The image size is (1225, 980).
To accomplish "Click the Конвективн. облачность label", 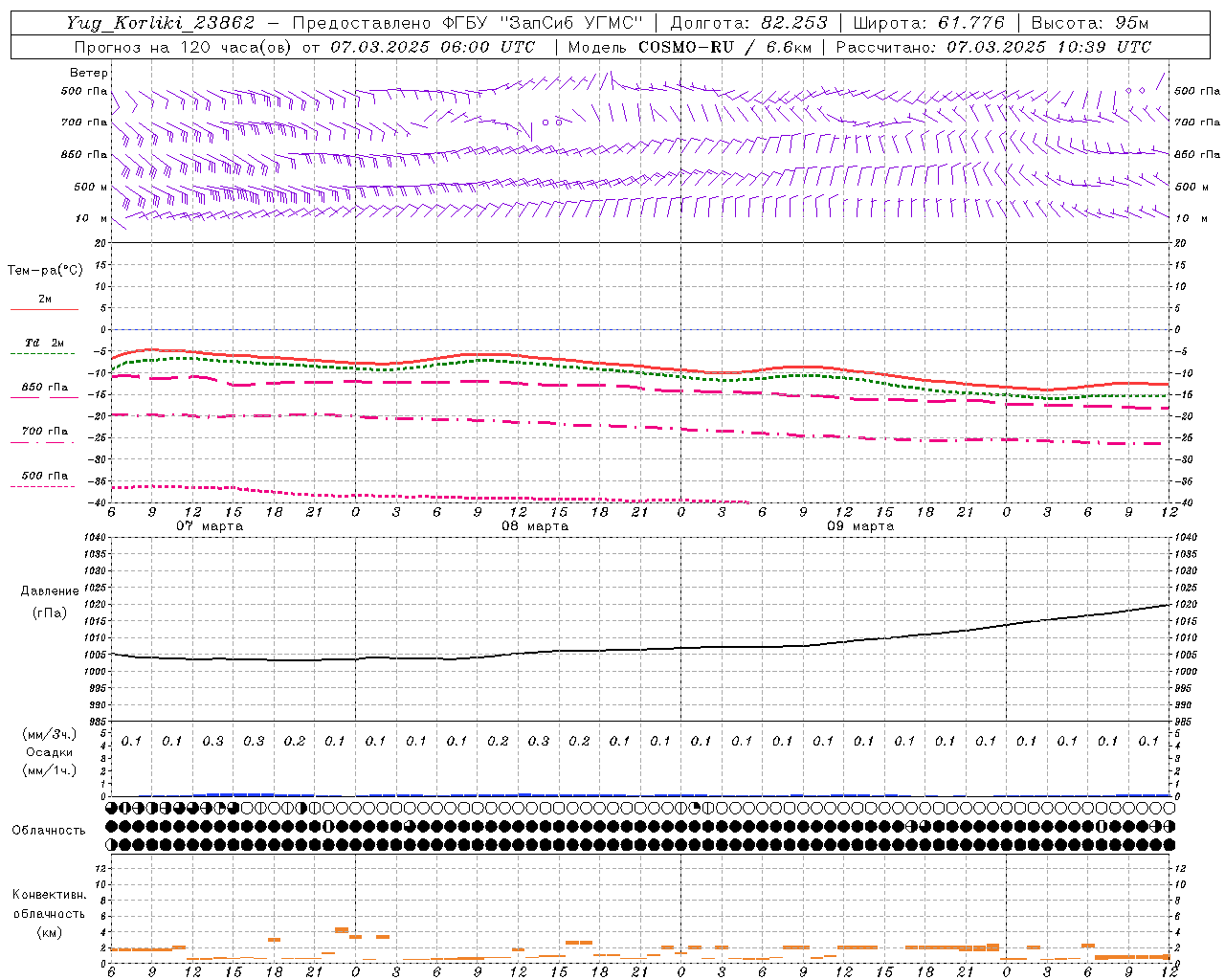I will 50,904.
